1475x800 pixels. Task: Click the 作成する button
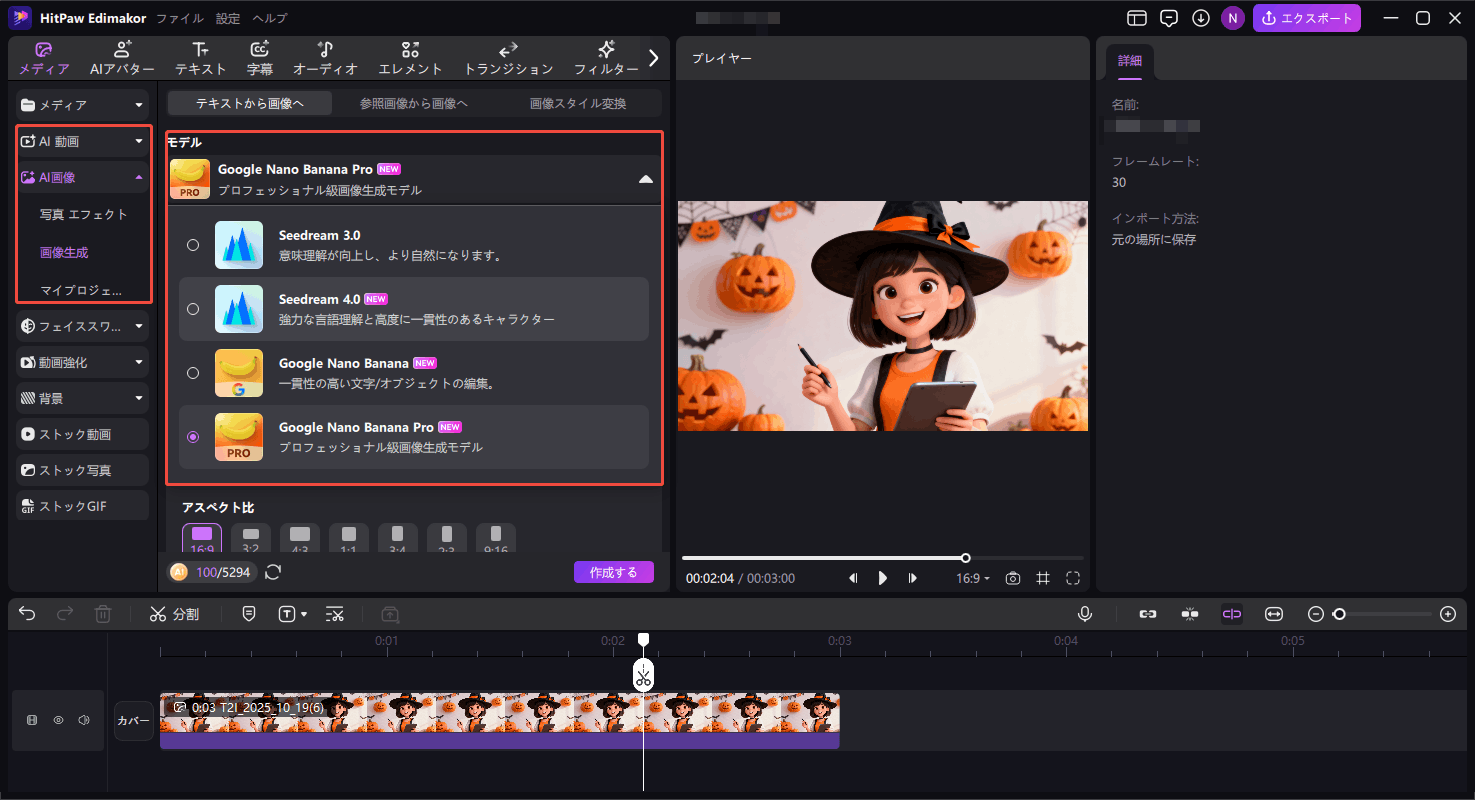click(613, 572)
